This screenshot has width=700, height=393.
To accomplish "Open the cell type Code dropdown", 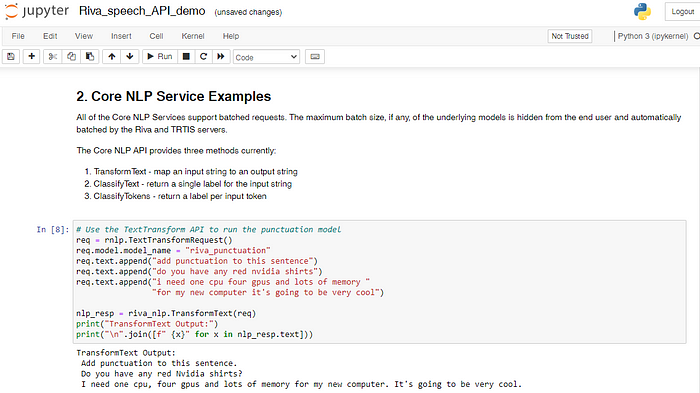I will click(x=266, y=57).
